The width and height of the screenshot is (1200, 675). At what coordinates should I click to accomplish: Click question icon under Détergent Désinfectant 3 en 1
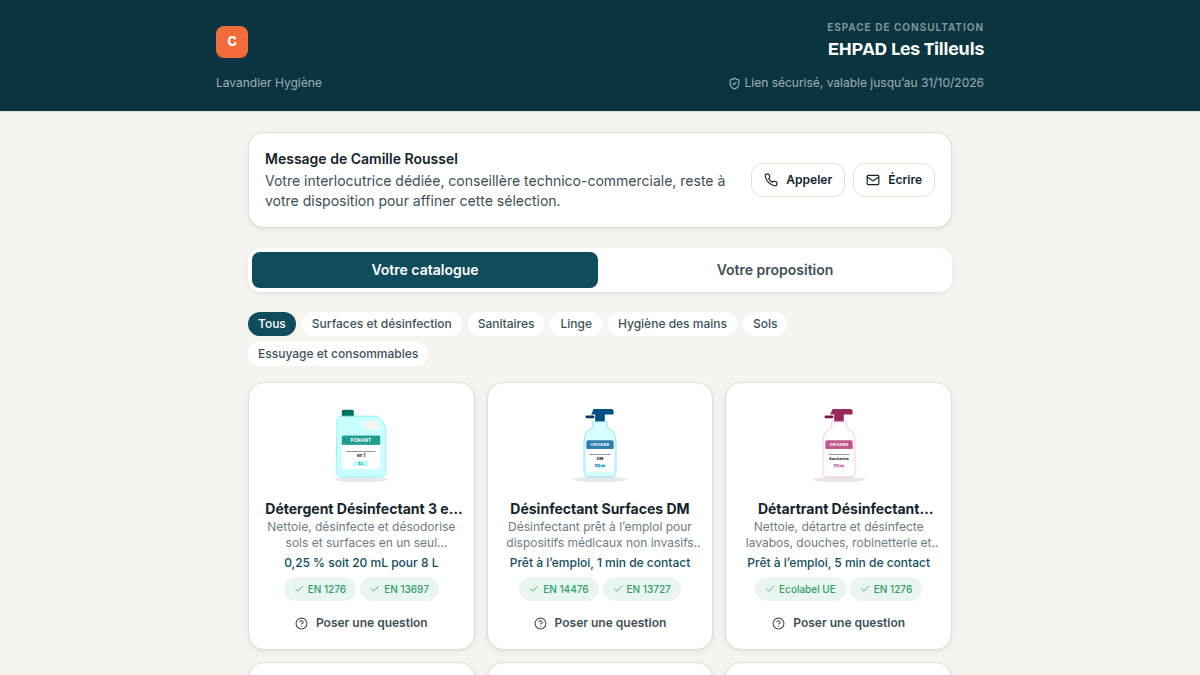pyautogui.click(x=302, y=623)
